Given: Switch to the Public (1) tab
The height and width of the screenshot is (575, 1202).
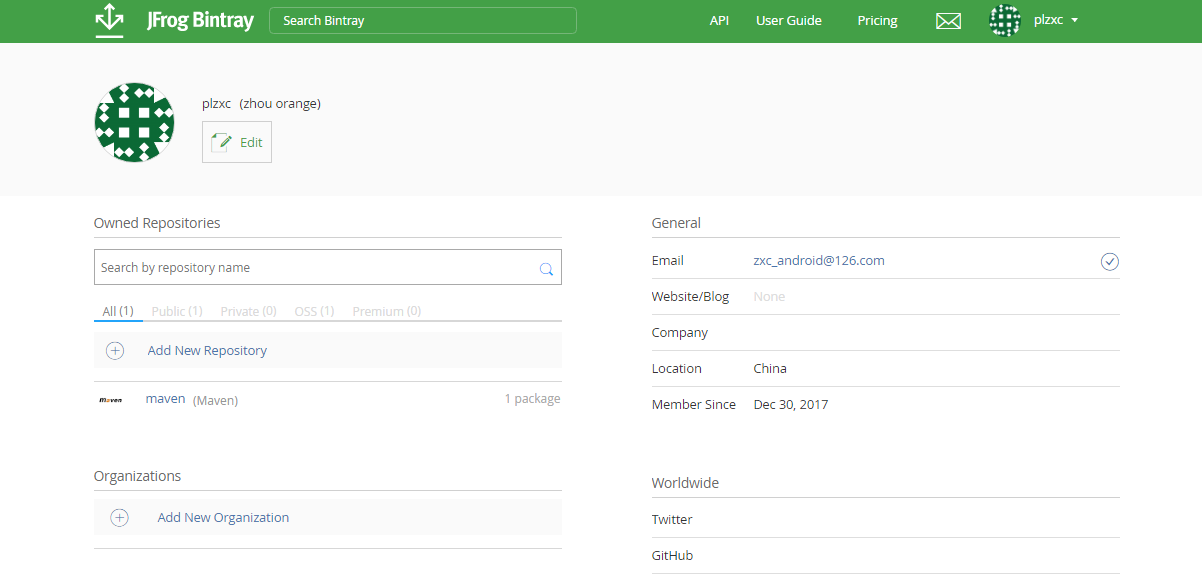Looking at the screenshot, I should (x=177, y=311).
